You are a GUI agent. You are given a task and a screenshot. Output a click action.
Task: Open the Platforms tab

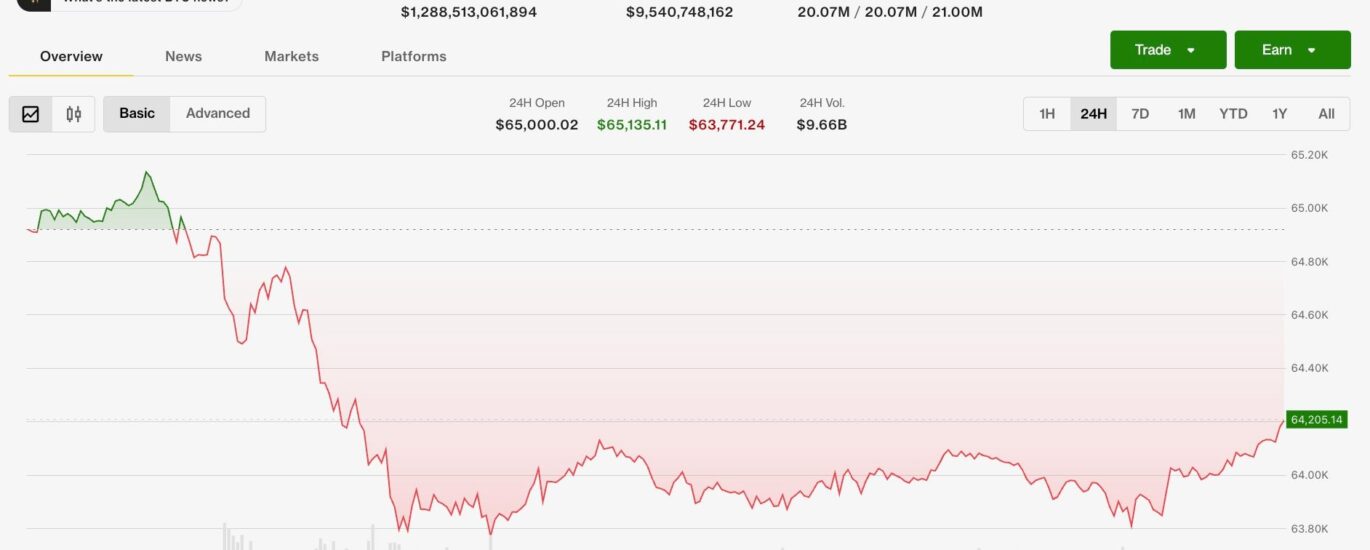point(414,56)
